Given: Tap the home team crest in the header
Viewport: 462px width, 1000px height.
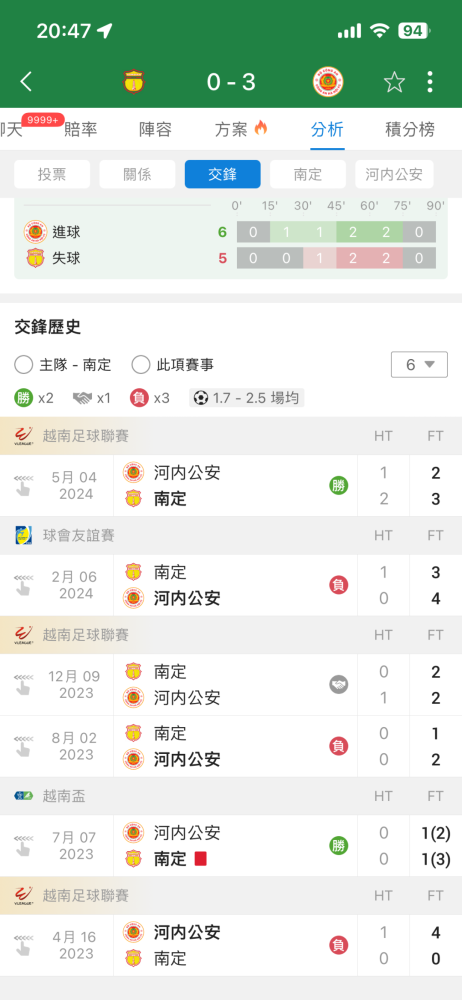Looking at the screenshot, I should pos(134,82).
